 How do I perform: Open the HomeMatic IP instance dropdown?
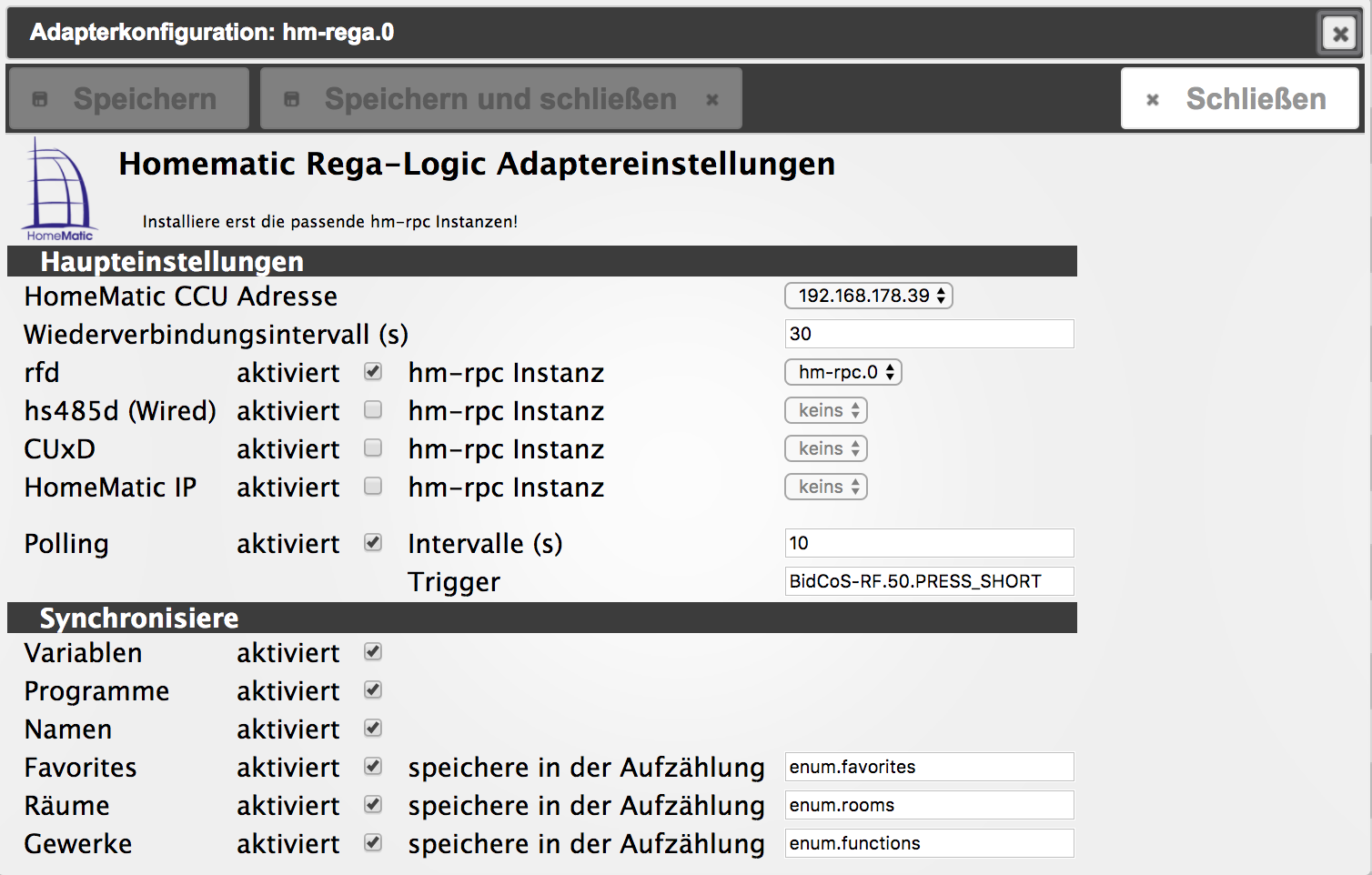point(826,487)
